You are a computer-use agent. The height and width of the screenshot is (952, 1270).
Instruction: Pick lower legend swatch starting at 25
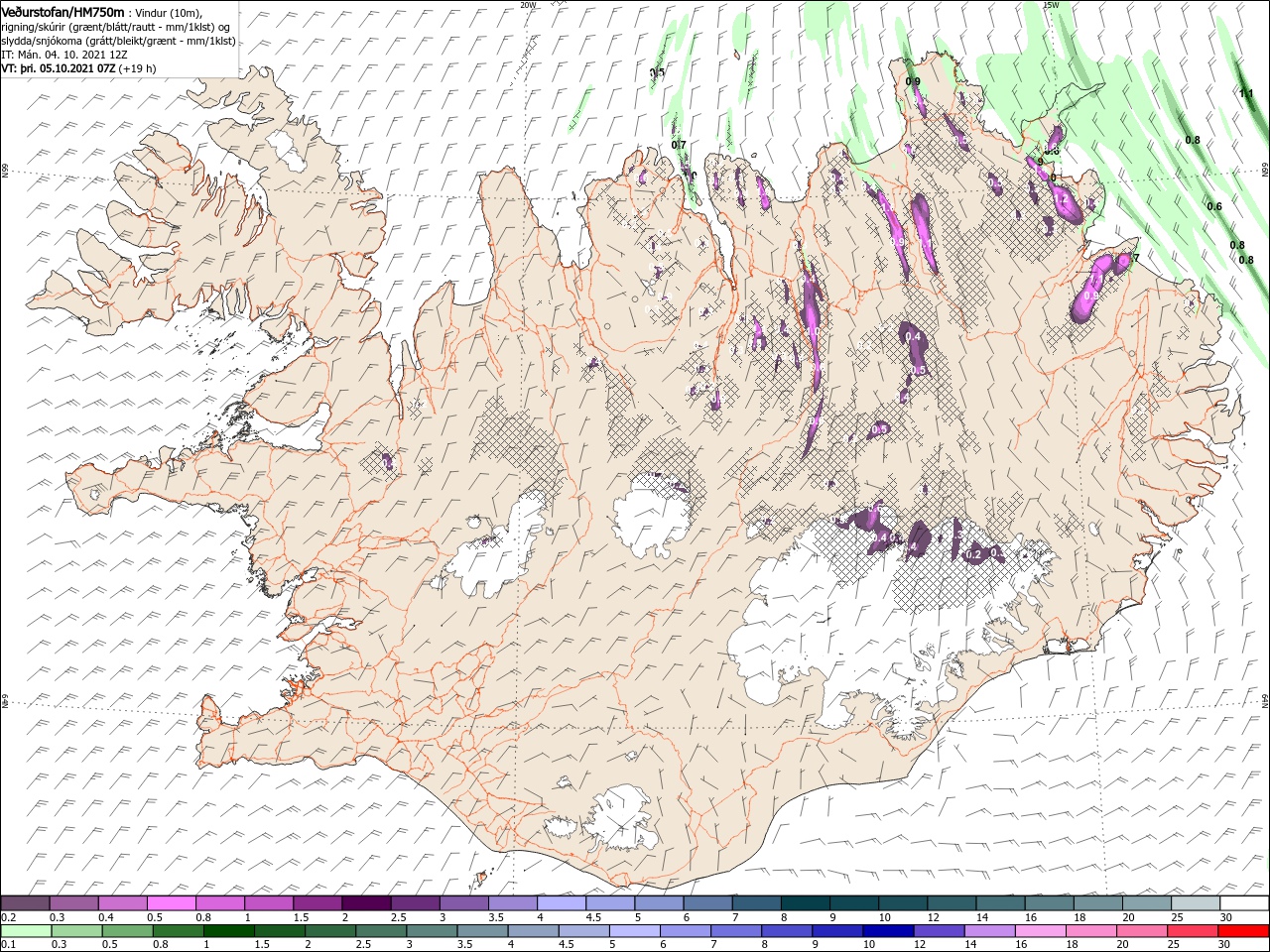[1191, 931]
